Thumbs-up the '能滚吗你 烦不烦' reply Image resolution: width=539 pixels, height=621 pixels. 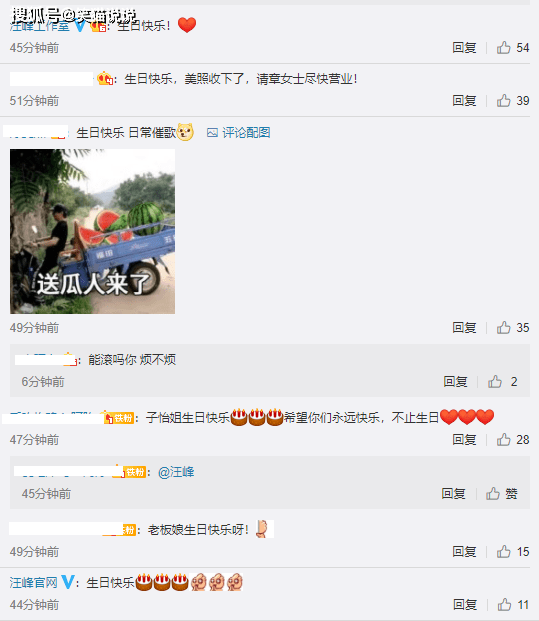coord(503,381)
